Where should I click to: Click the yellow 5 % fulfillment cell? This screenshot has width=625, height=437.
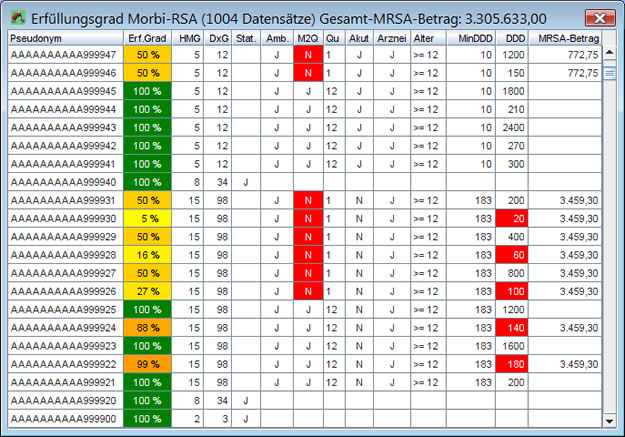click(x=148, y=218)
